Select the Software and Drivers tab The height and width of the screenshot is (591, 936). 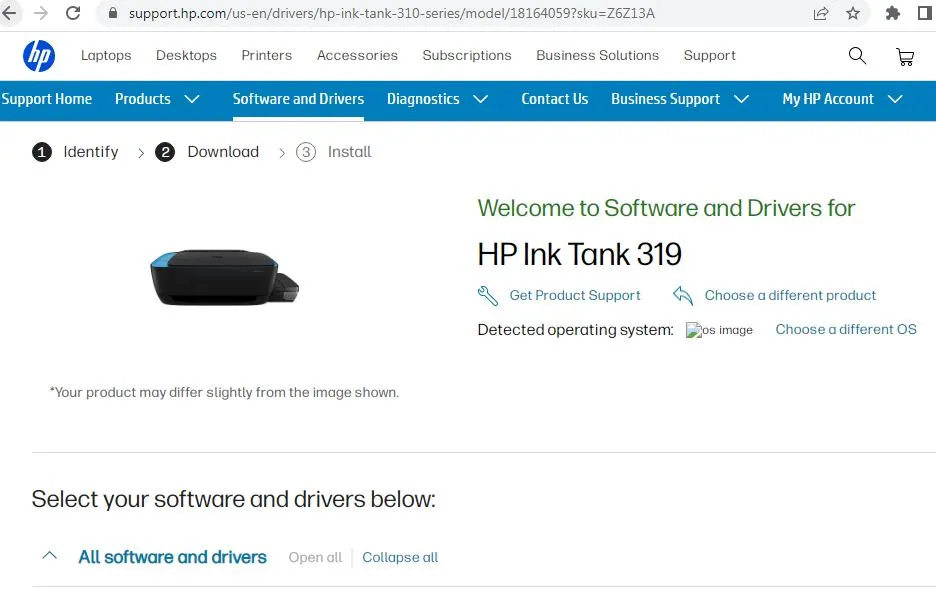tap(298, 99)
